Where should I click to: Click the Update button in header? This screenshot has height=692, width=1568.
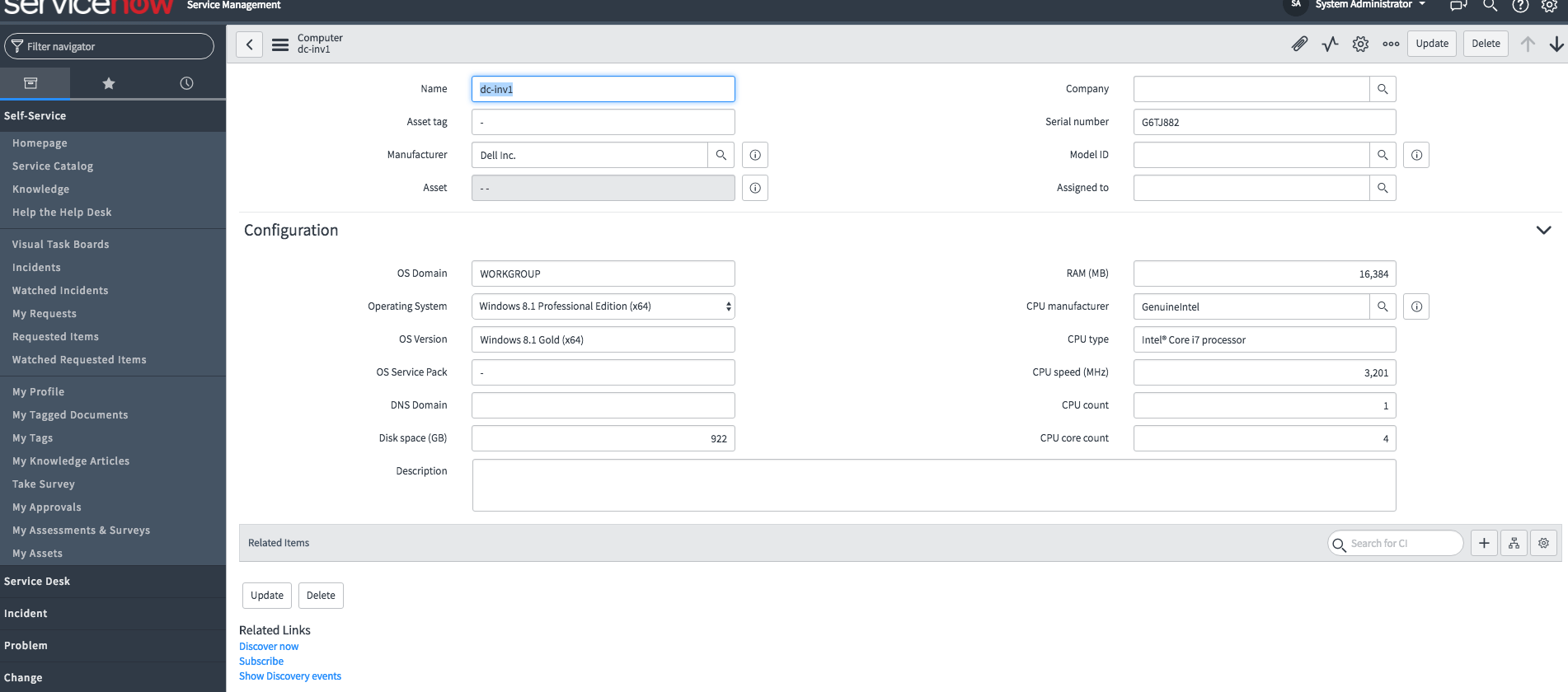click(1431, 44)
